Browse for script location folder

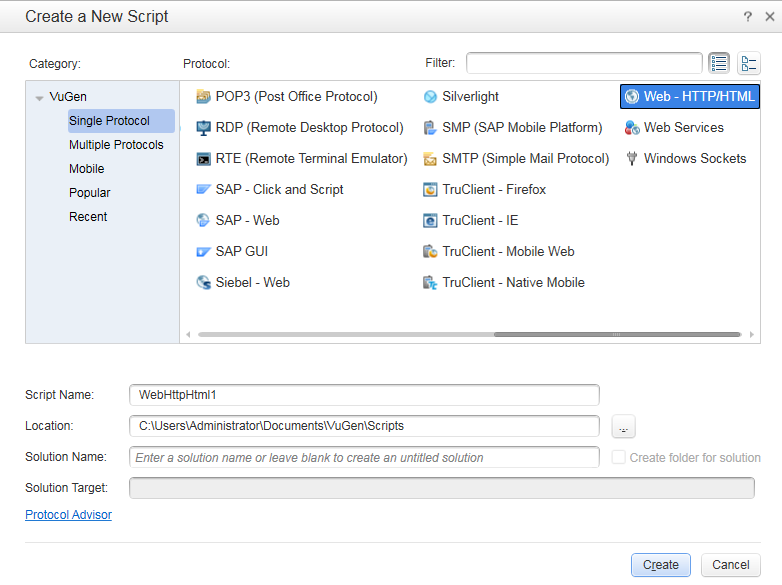pyautogui.click(x=623, y=427)
